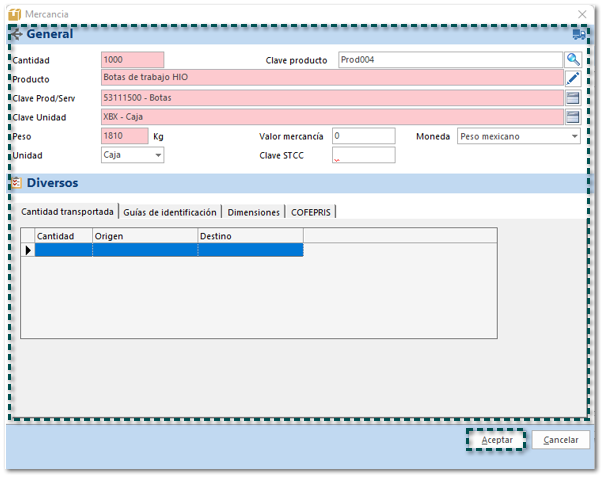The width and height of the screenshot is (604, 478).
Task: Click the Peso input field
Action: (125, 136)
